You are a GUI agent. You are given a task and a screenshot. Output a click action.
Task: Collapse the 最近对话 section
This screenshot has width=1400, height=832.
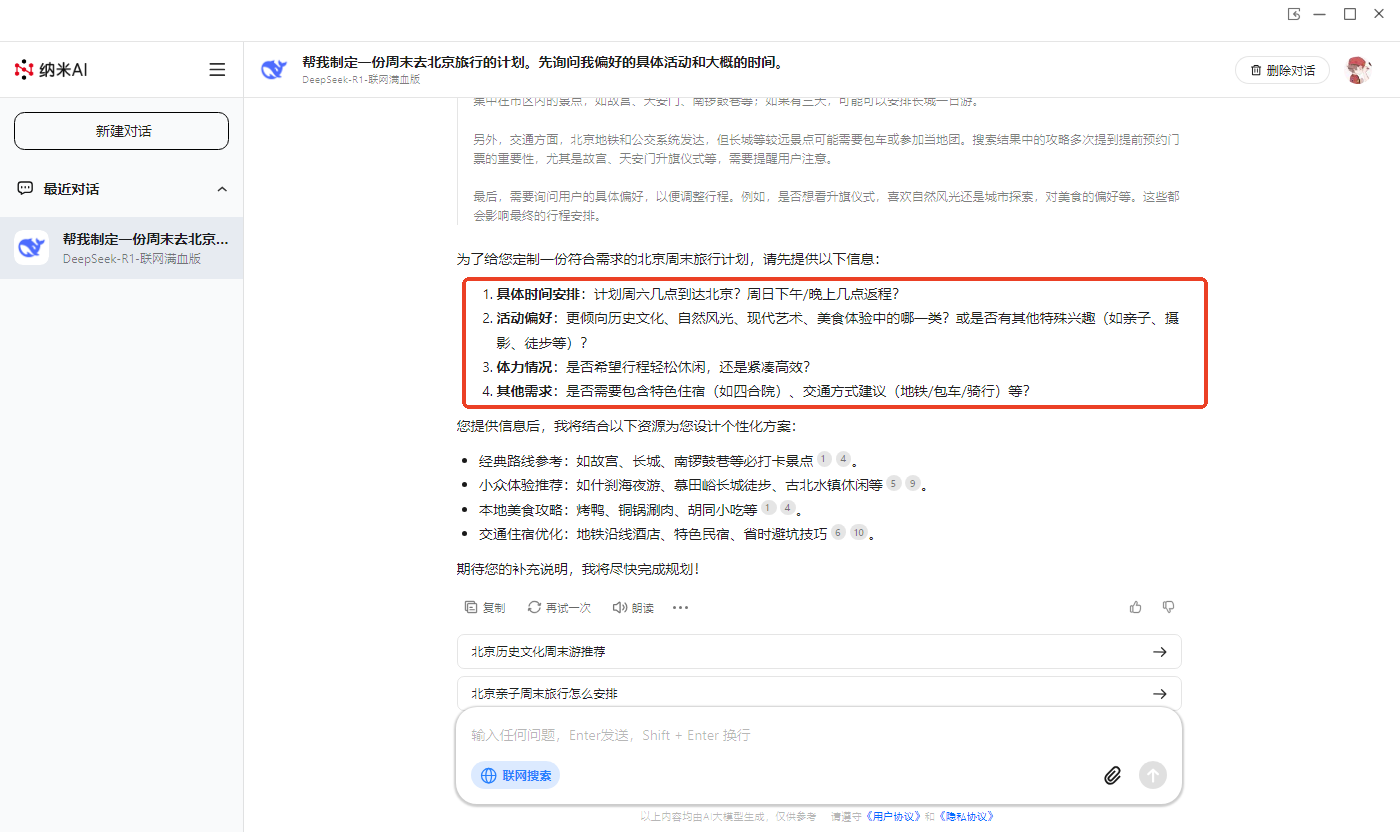coord(222,189)
